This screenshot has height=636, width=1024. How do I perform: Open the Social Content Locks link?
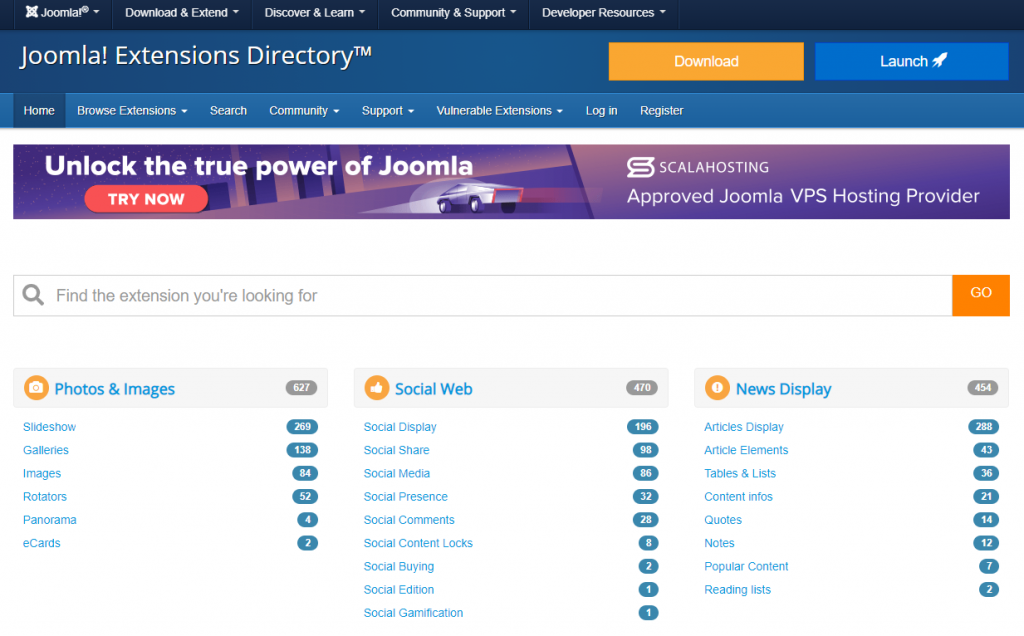(x=418, y=543)
